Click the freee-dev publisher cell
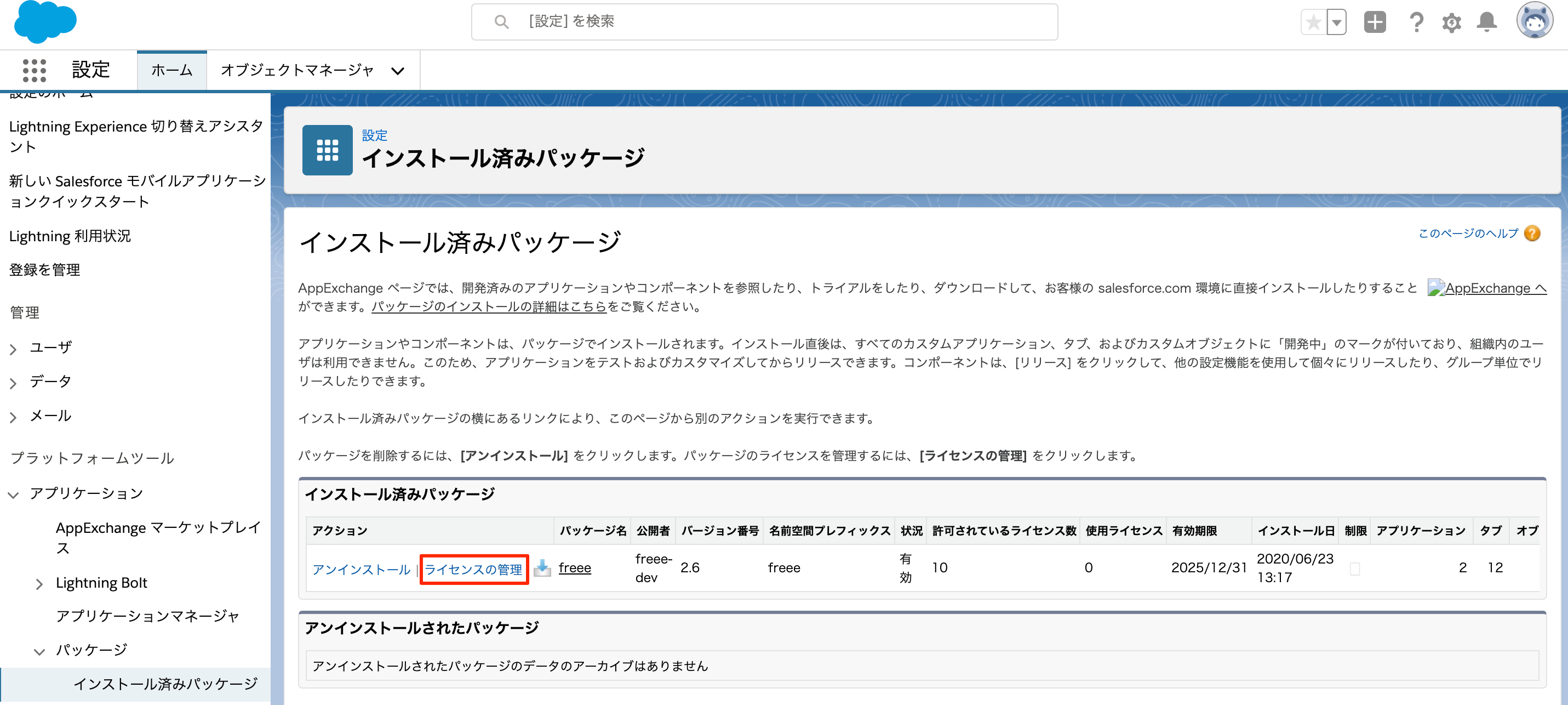The height and width of the screenshot is (705, 1568). (654, 568)
